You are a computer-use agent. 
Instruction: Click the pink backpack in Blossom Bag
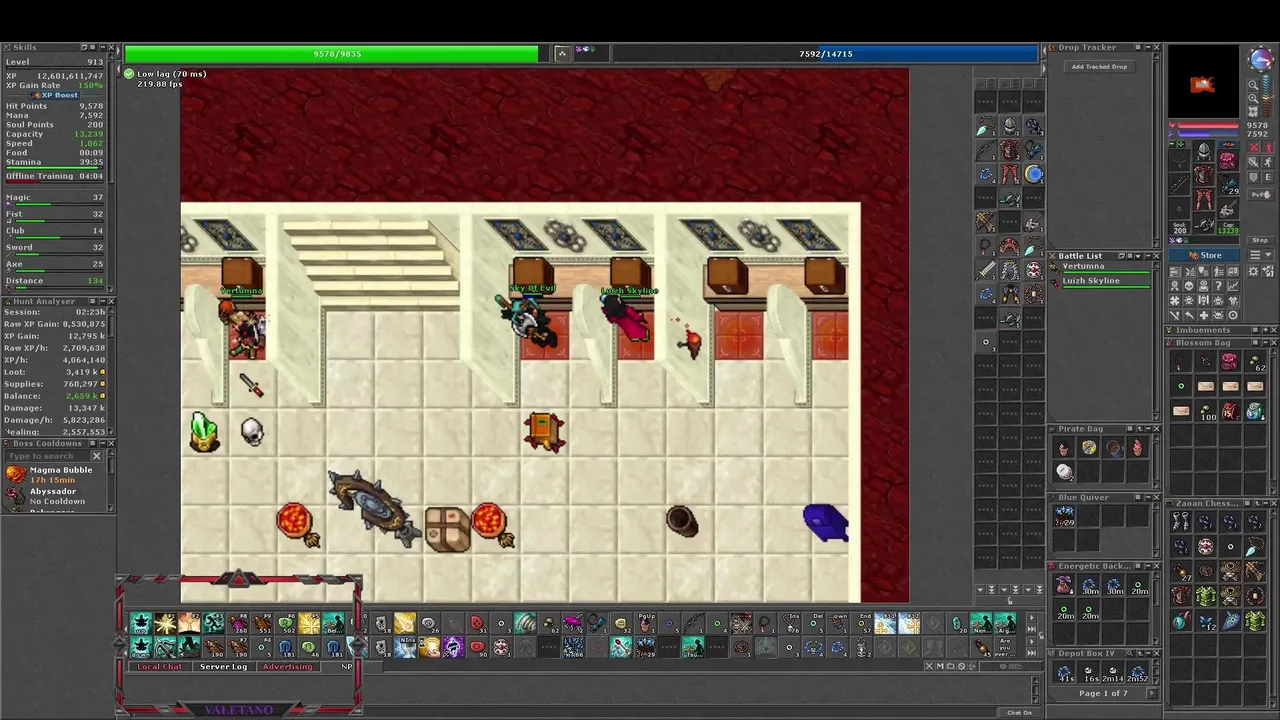tap(1230, 361)
